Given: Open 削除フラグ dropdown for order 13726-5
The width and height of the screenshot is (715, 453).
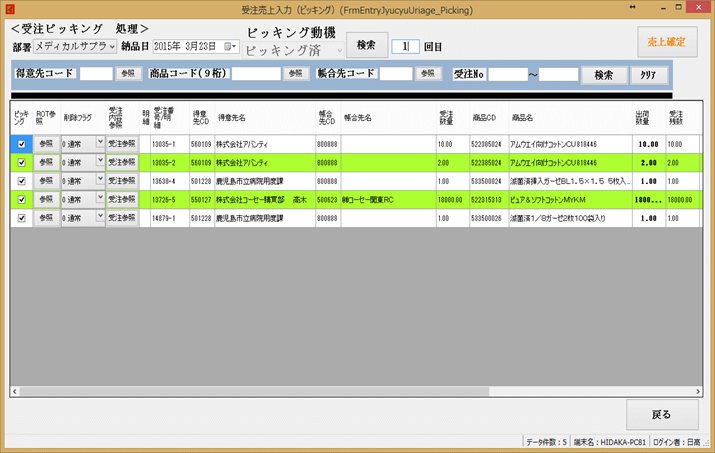Looking at the screenshot, I should 99,198.
